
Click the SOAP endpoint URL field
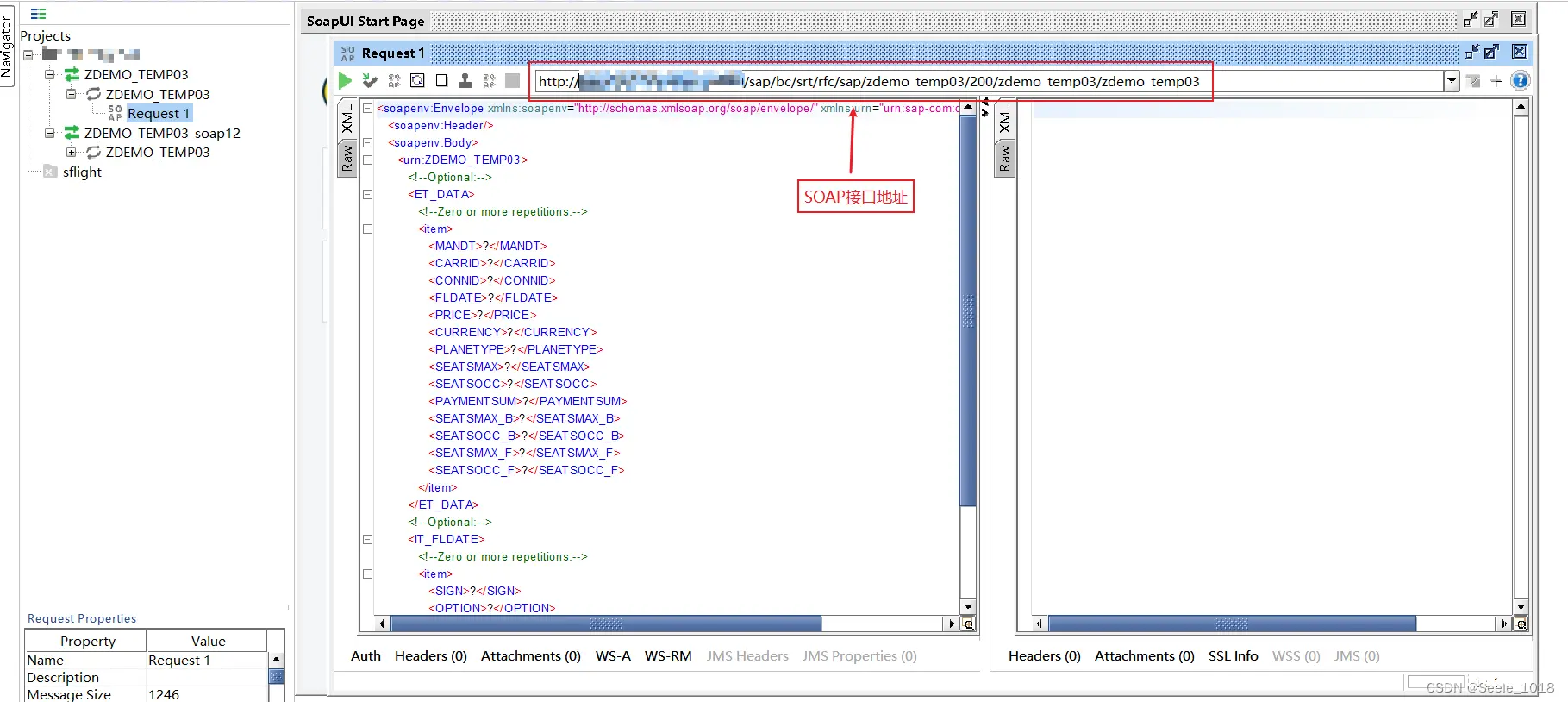pyautogui.click(x=989, y=81)
